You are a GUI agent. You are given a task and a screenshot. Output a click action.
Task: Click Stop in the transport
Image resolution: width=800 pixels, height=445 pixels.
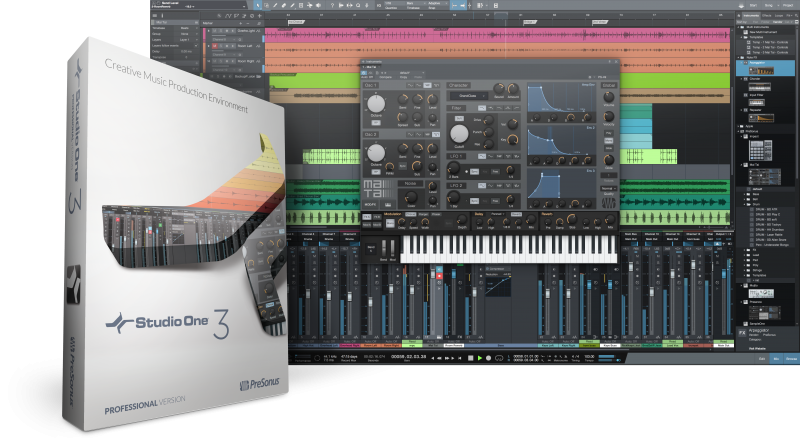click(471, 358)
